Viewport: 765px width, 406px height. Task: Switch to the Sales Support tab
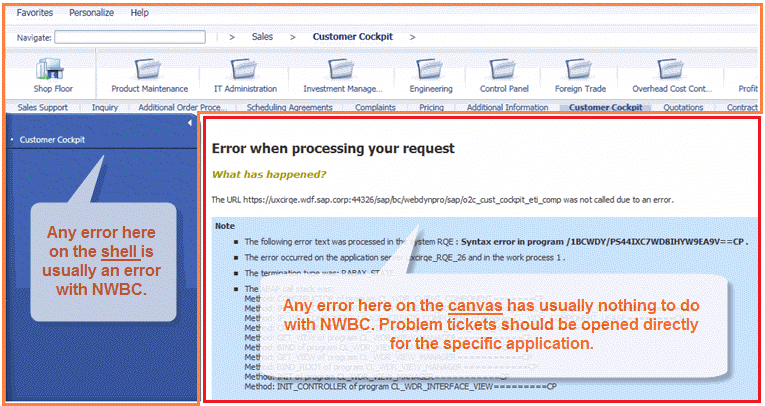pos(43,107)
